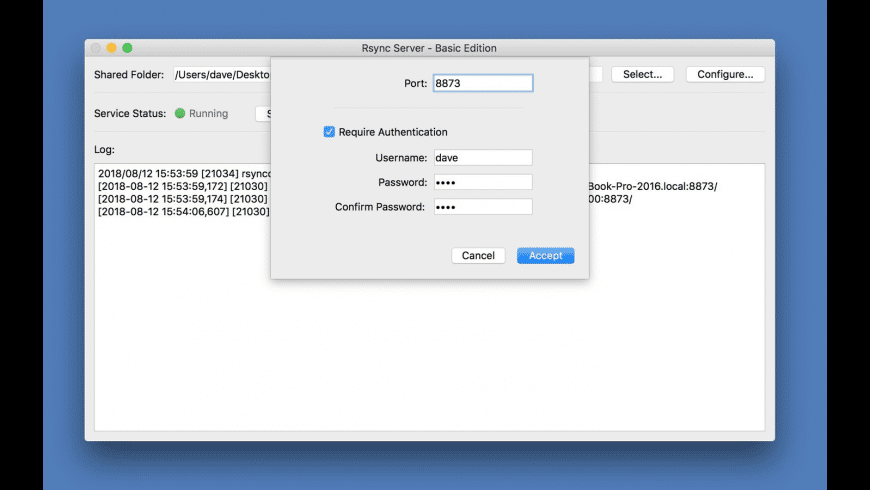
Task: Click the green zoom window button
Action: (127, 48)
